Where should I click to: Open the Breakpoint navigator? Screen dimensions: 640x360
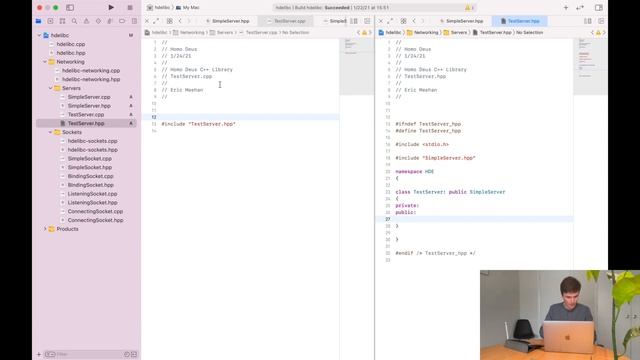(x=122, y=21)
